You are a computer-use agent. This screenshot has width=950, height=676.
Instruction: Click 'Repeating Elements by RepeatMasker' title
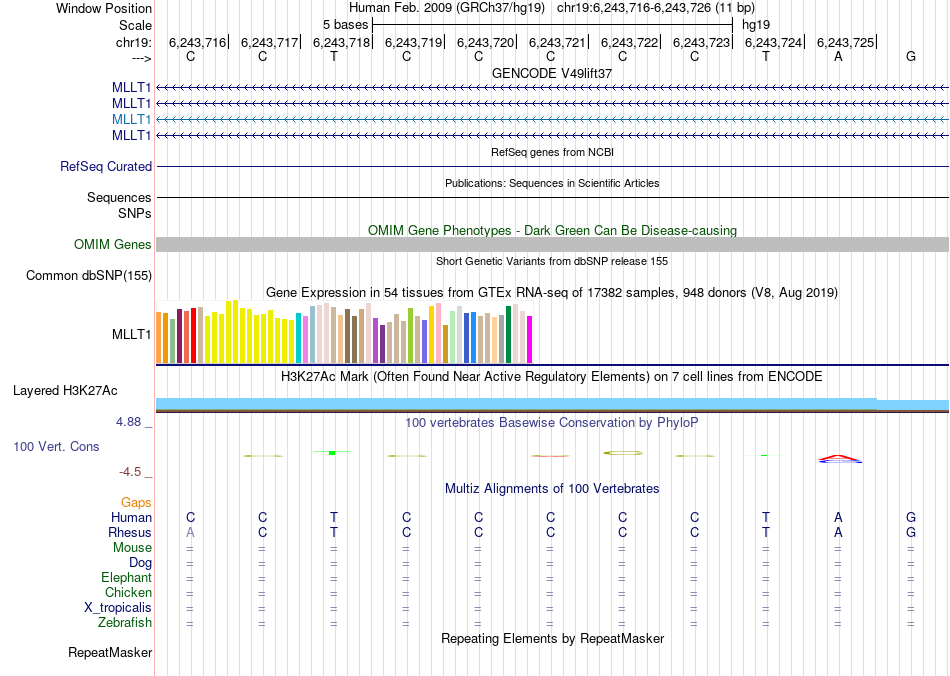click(x=552, y=638)
